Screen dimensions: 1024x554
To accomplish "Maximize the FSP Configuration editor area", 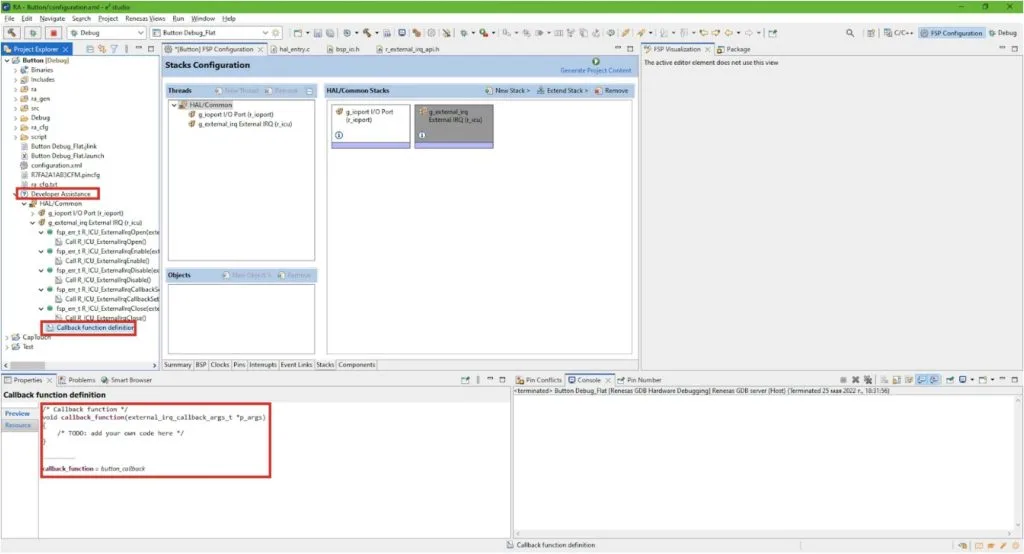I will tap(630, 49).
